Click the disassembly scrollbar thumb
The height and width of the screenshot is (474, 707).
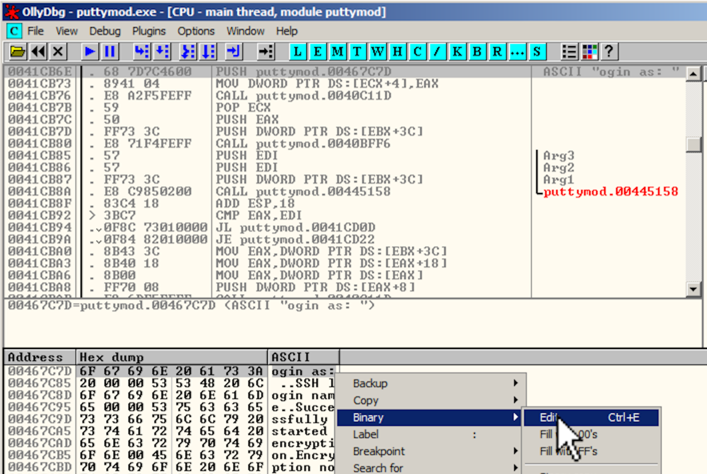[x=693, y=145]
